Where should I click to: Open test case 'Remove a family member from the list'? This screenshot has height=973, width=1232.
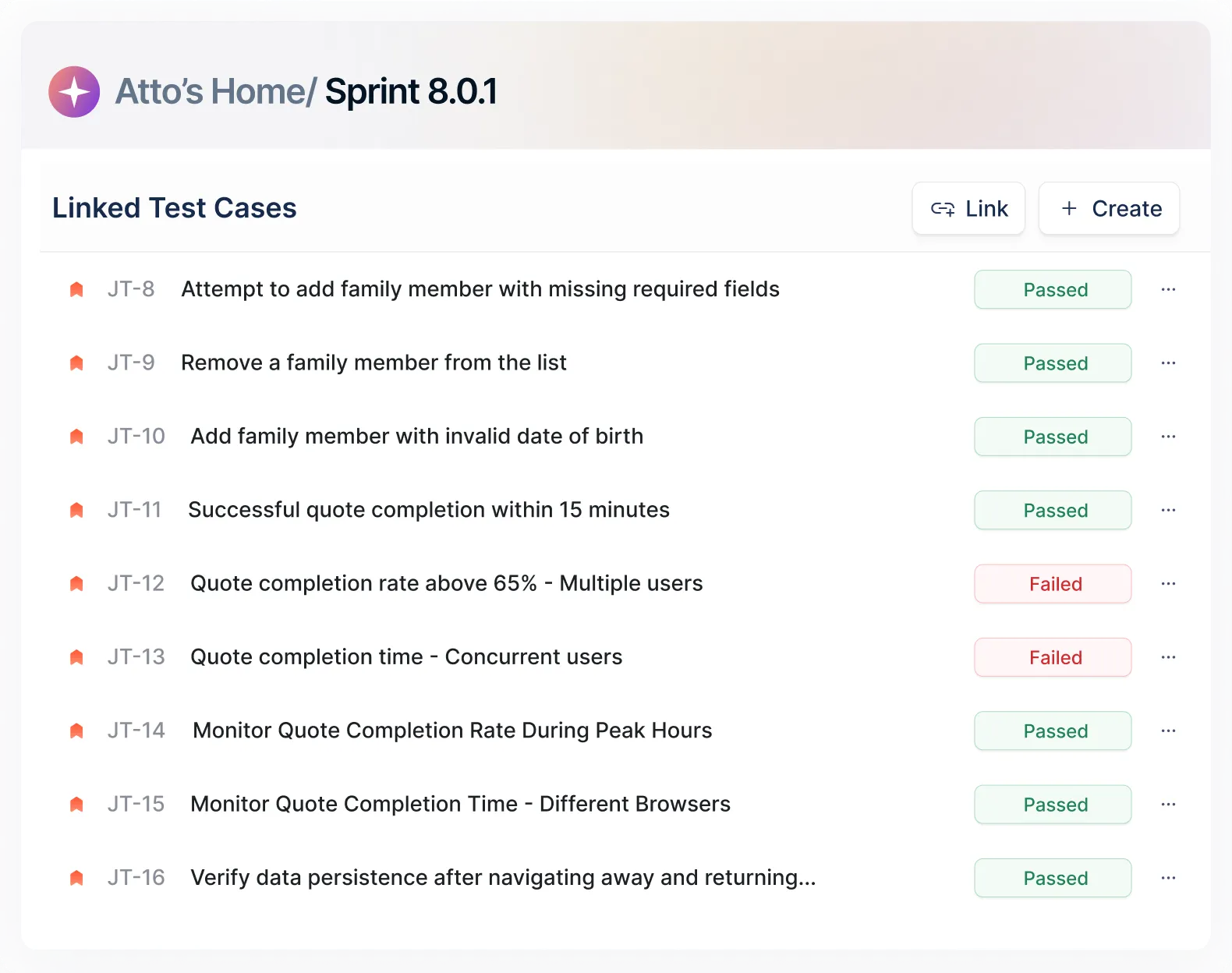pos(373,363)
